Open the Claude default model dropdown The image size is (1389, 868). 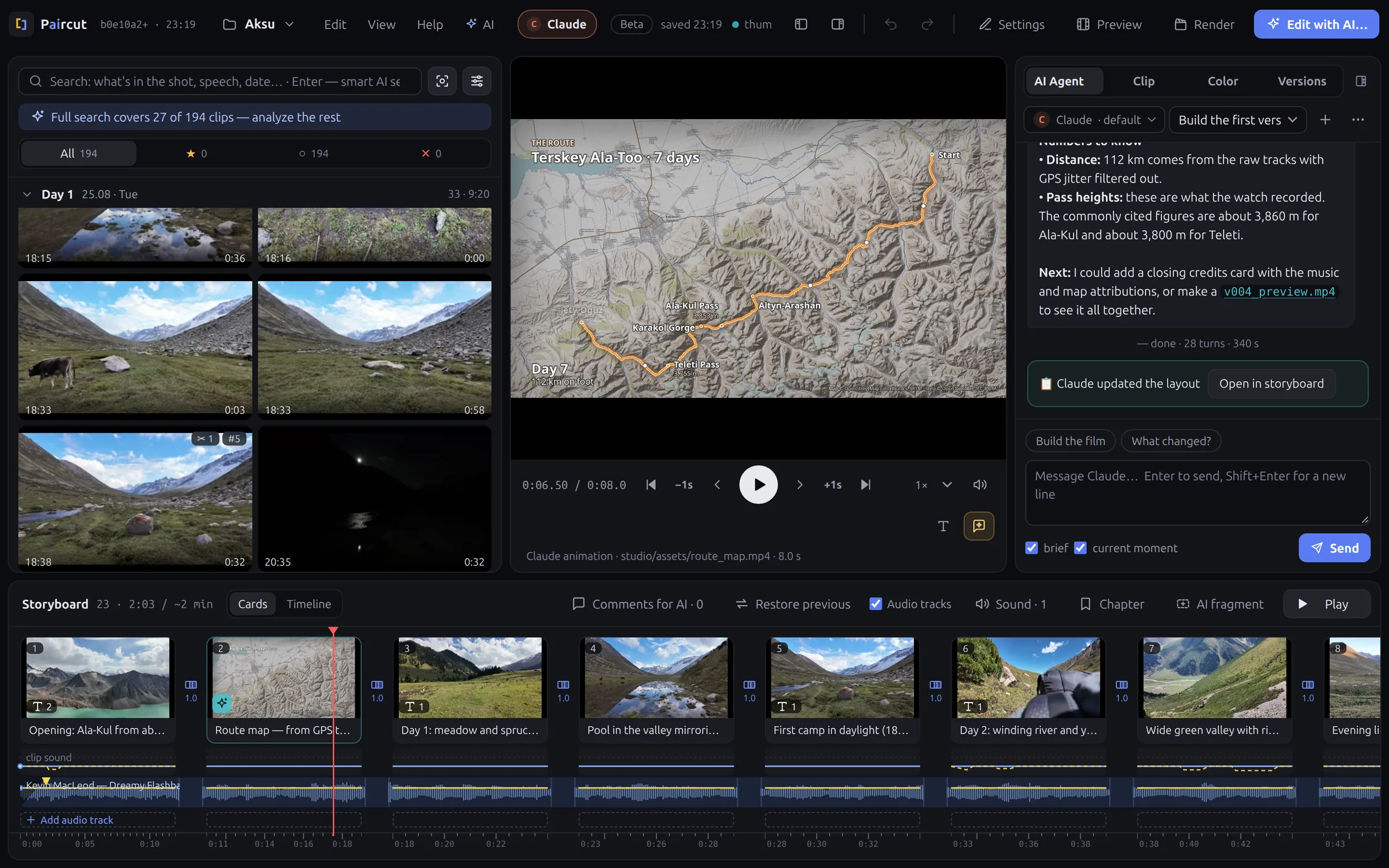1094,120
